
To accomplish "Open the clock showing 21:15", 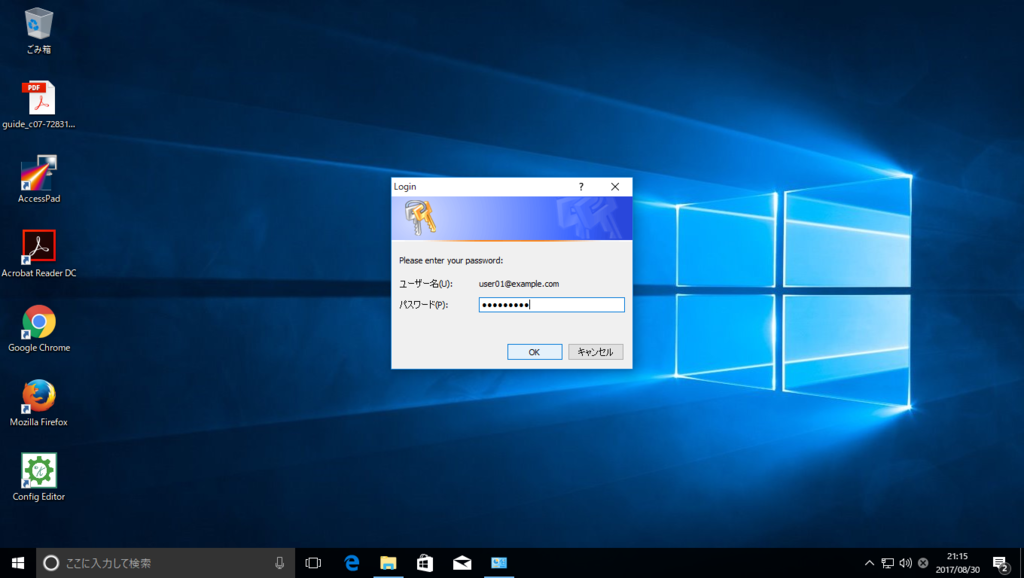I will pos(957,563).
